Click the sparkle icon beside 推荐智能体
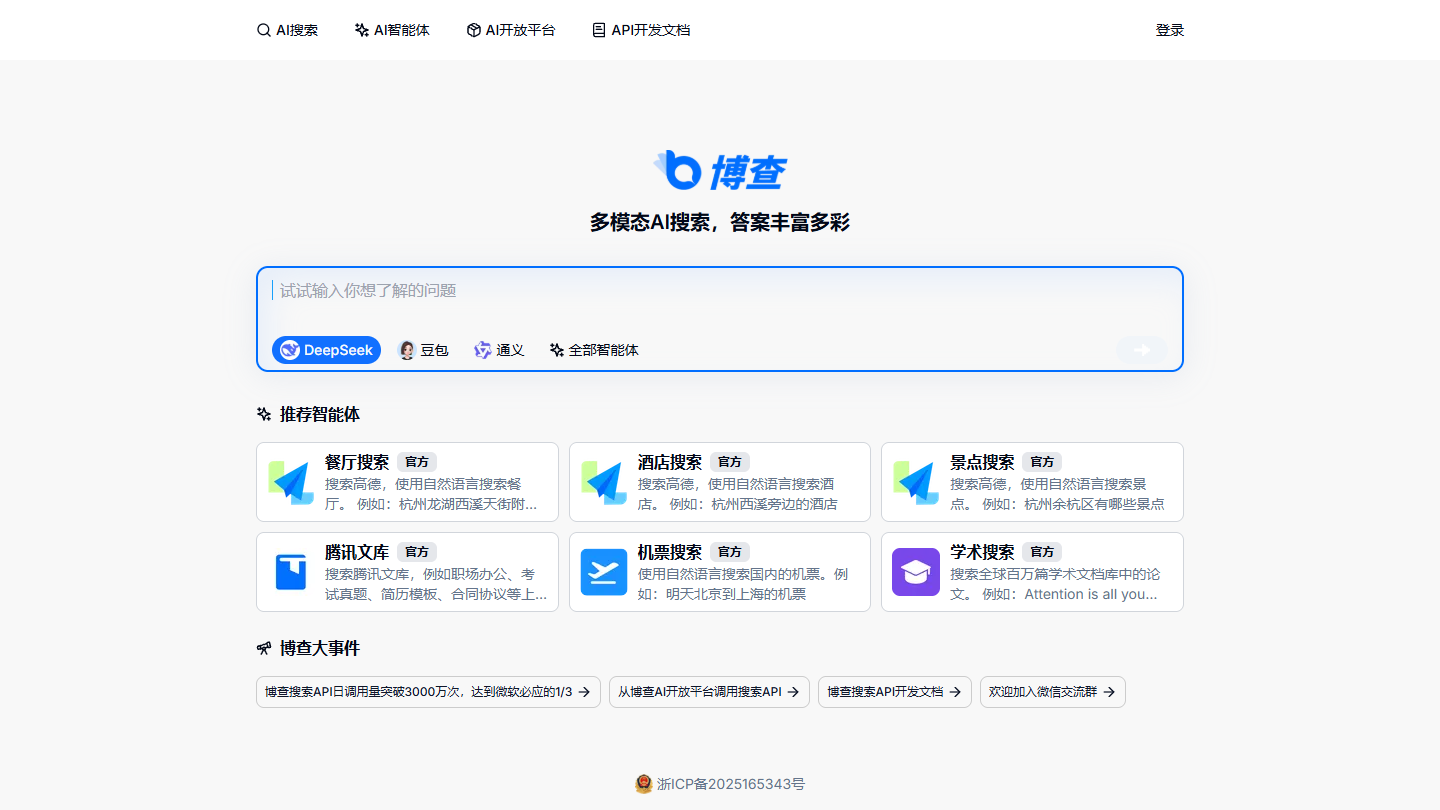The width and height of the screenshot is (1440, 810). [x=264, y=414]
